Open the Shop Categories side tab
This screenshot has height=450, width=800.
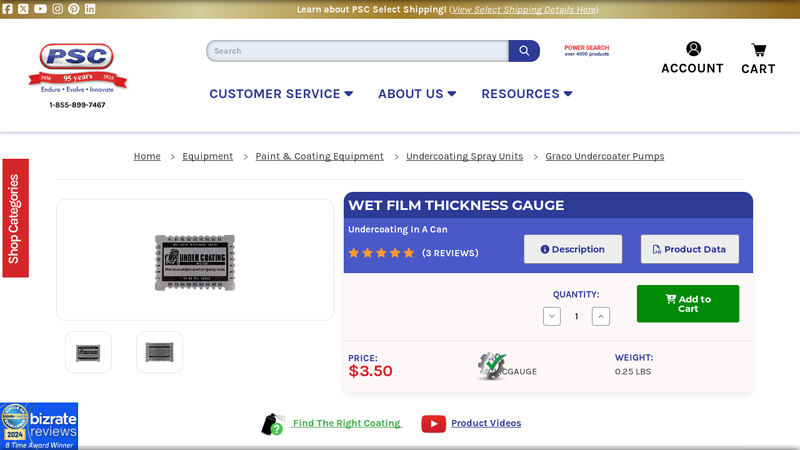15,218
